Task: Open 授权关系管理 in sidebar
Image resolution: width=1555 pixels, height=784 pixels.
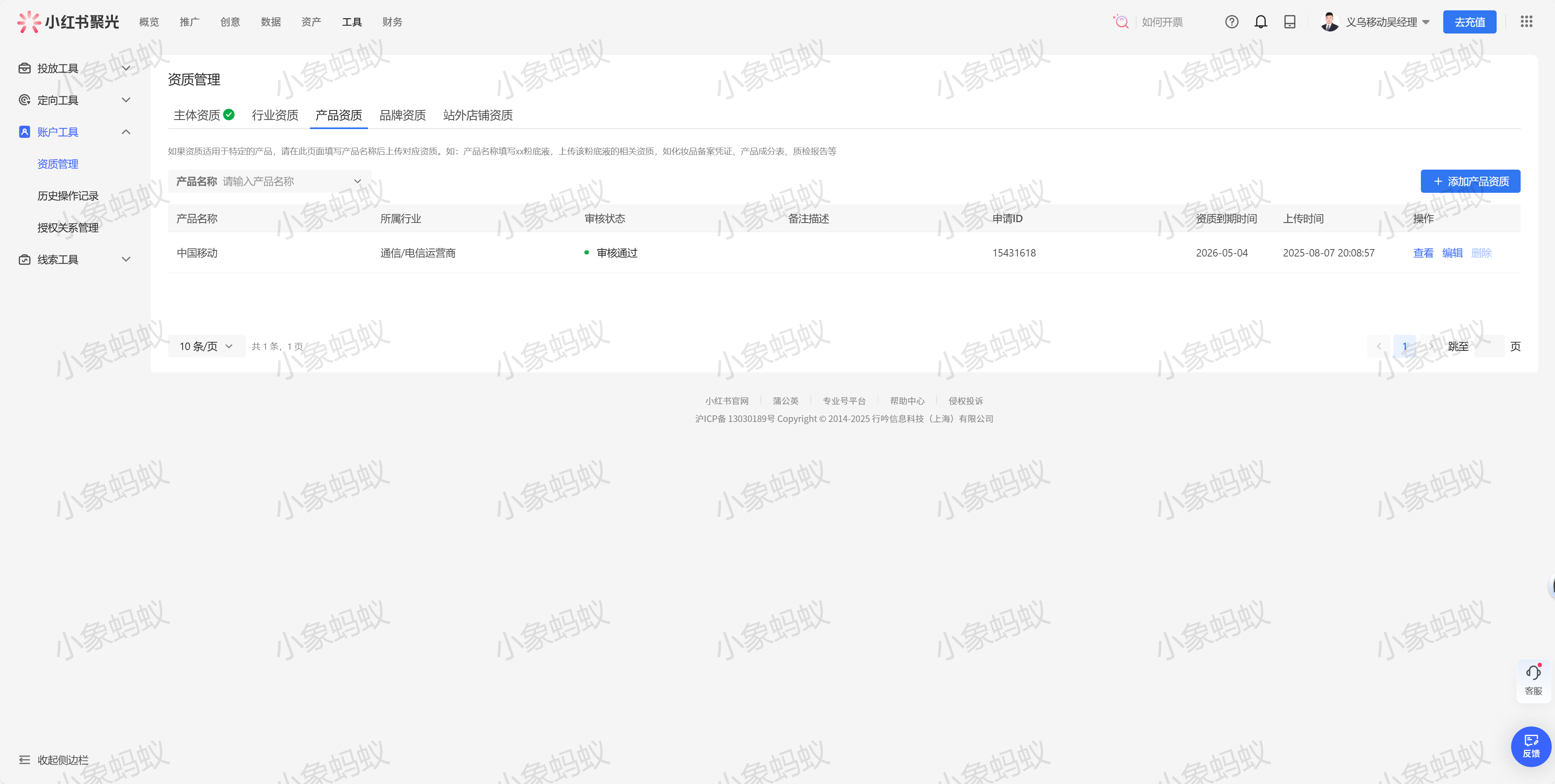Action: tap(68, 228)
